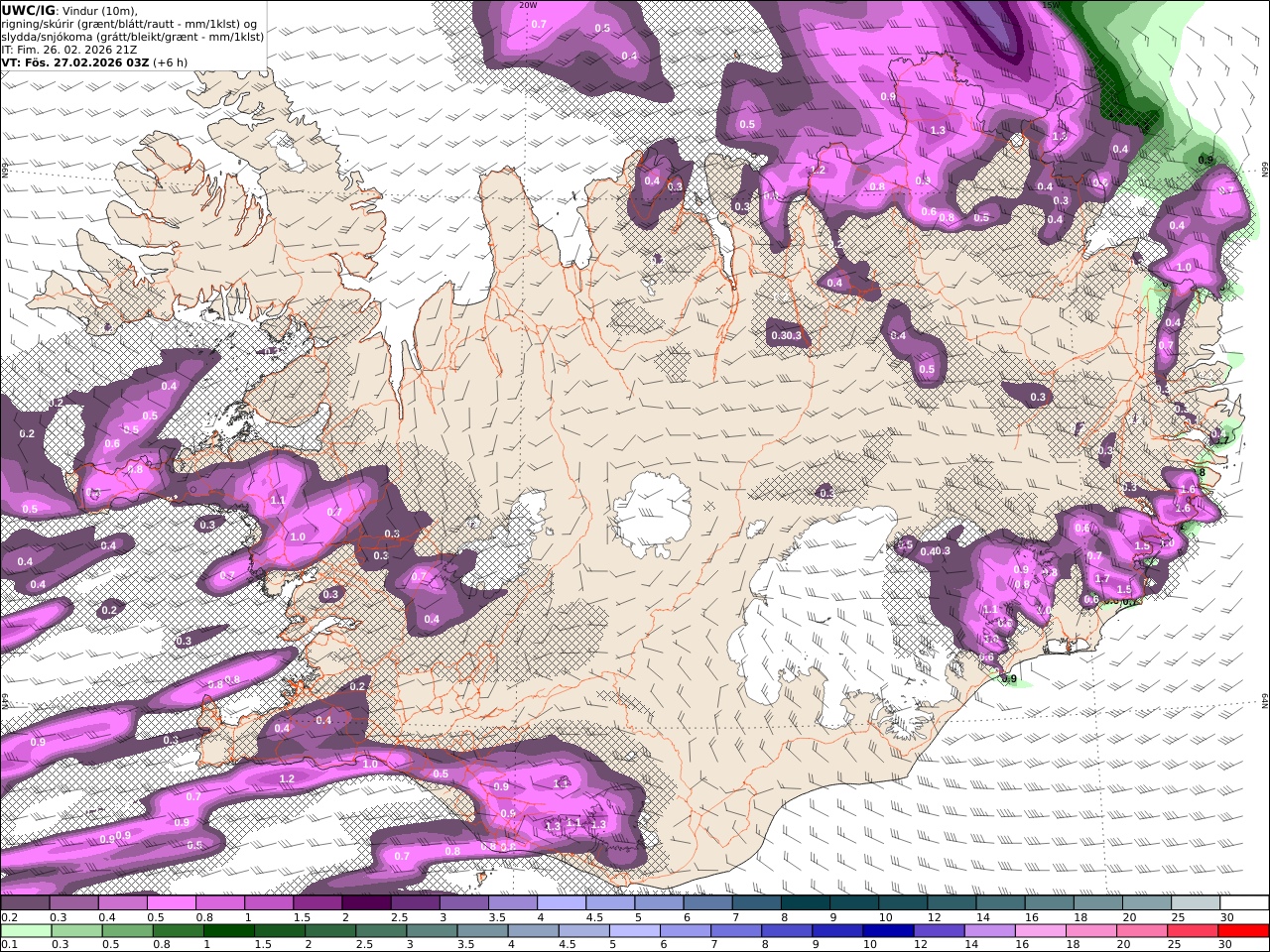Pick the darkest green legend swatch labeled 1
Image resolution: width=1270 pixels, height=952 pixels.
click(x=229, y=931)
